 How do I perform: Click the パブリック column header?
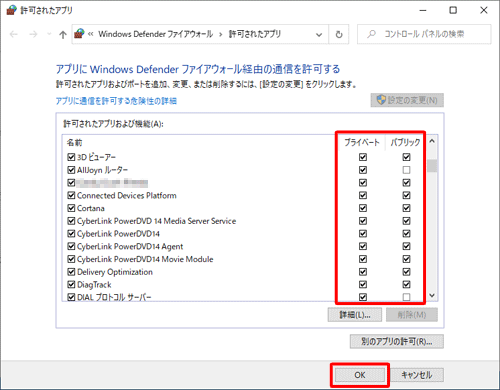[405, 143]
